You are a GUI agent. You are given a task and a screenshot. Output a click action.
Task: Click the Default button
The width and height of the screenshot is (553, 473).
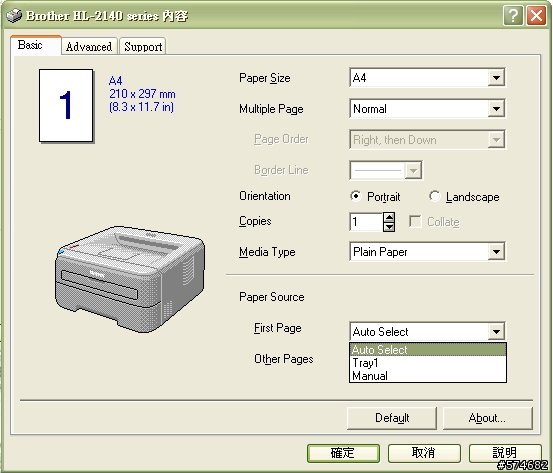click(392, 418)
